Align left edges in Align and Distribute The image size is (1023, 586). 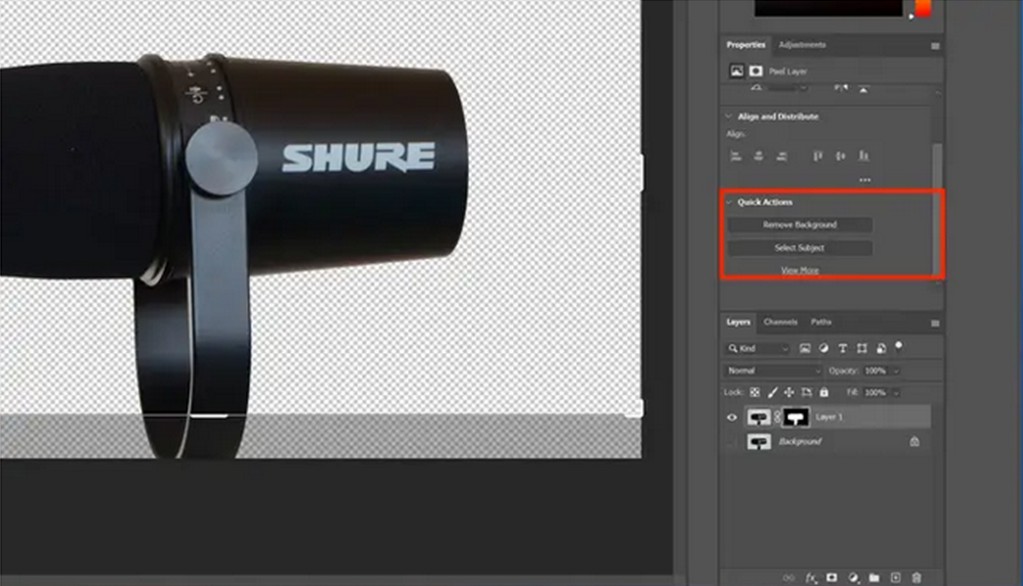736,156
